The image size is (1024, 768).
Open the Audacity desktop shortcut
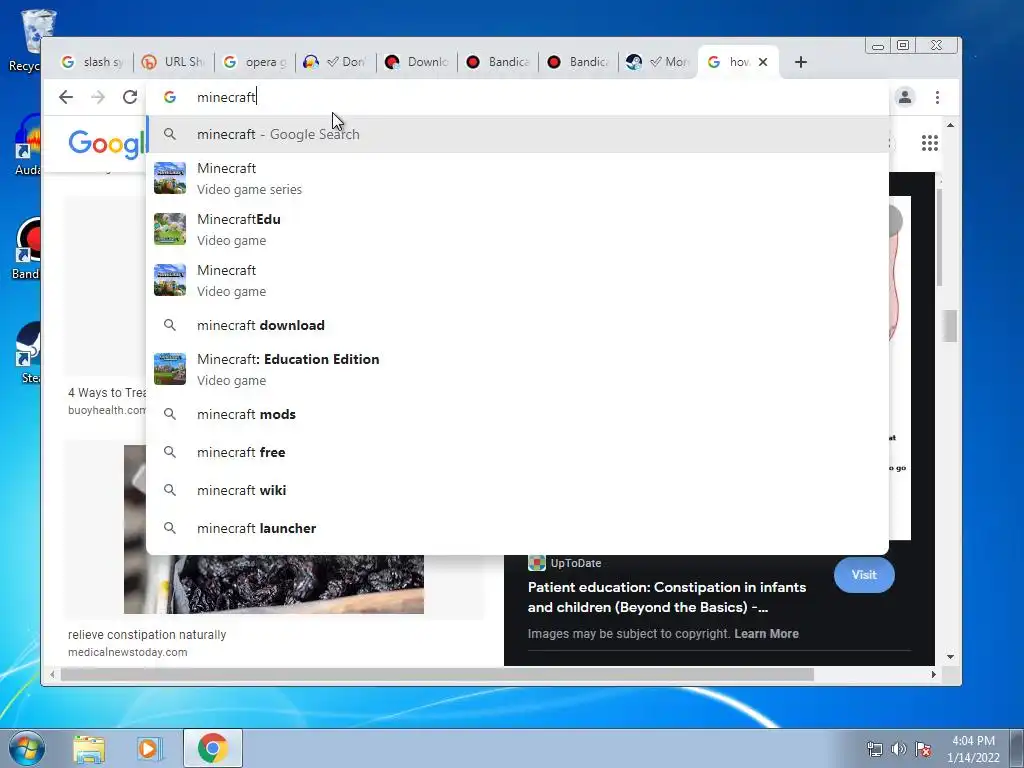coord(28,145)
